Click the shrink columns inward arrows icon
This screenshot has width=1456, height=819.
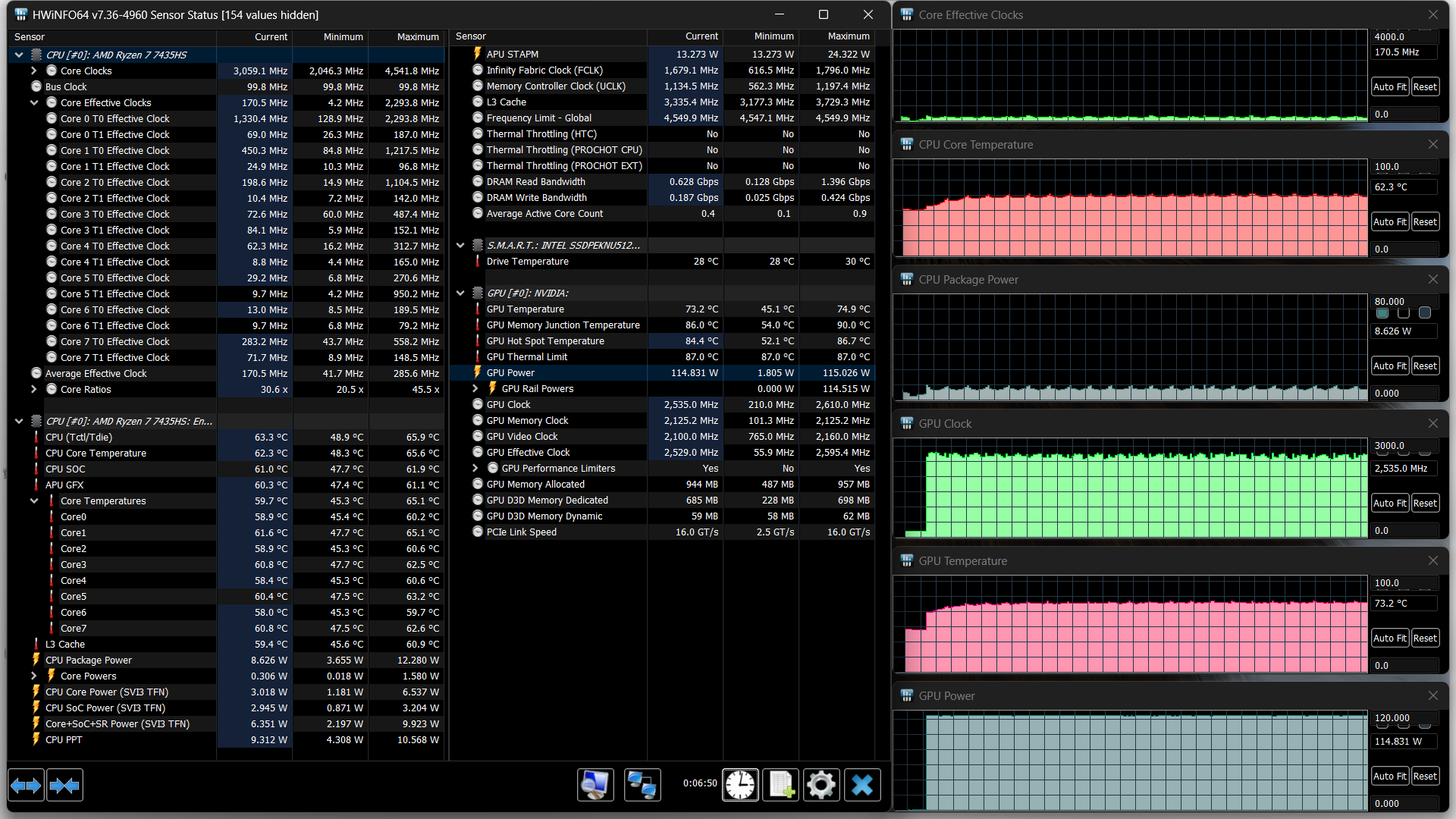point(64,786)
